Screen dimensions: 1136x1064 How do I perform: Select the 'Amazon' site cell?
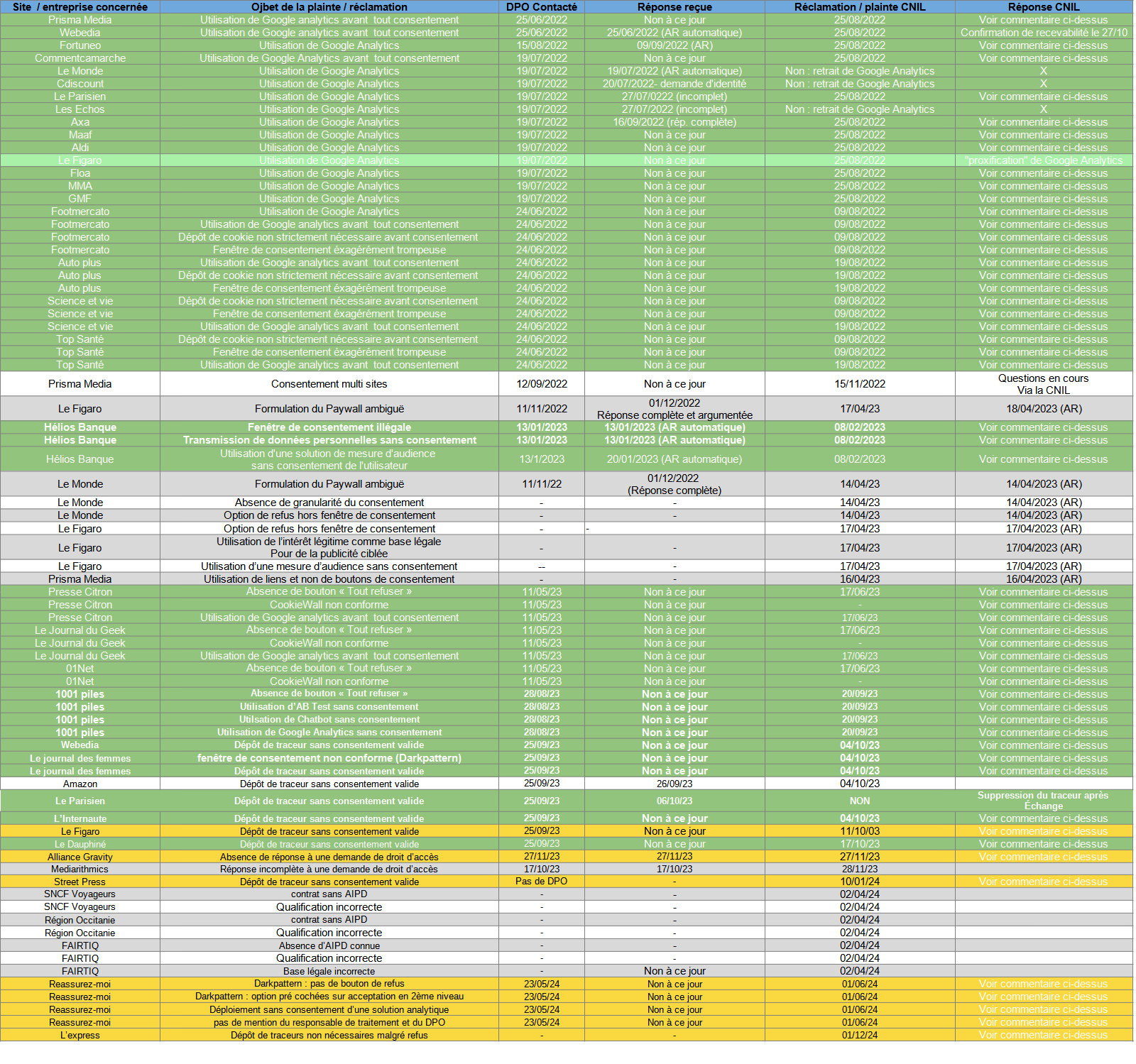point(80,784)
